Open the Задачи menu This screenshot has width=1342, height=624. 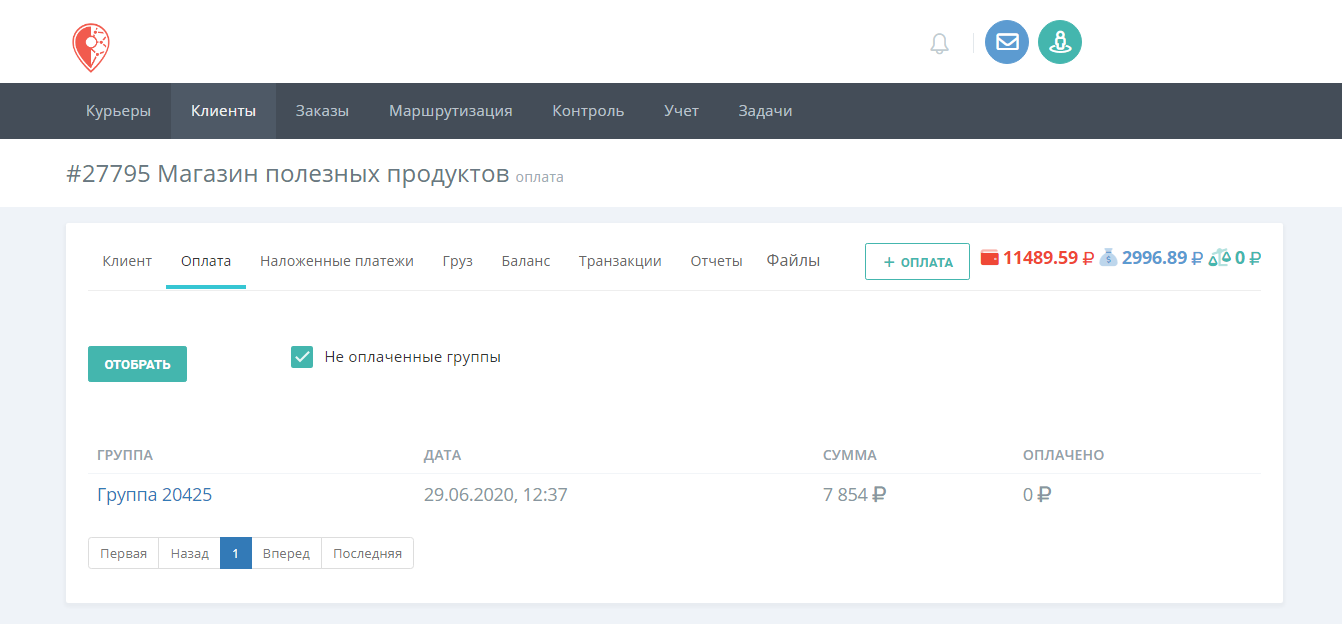tap(765, 111)
